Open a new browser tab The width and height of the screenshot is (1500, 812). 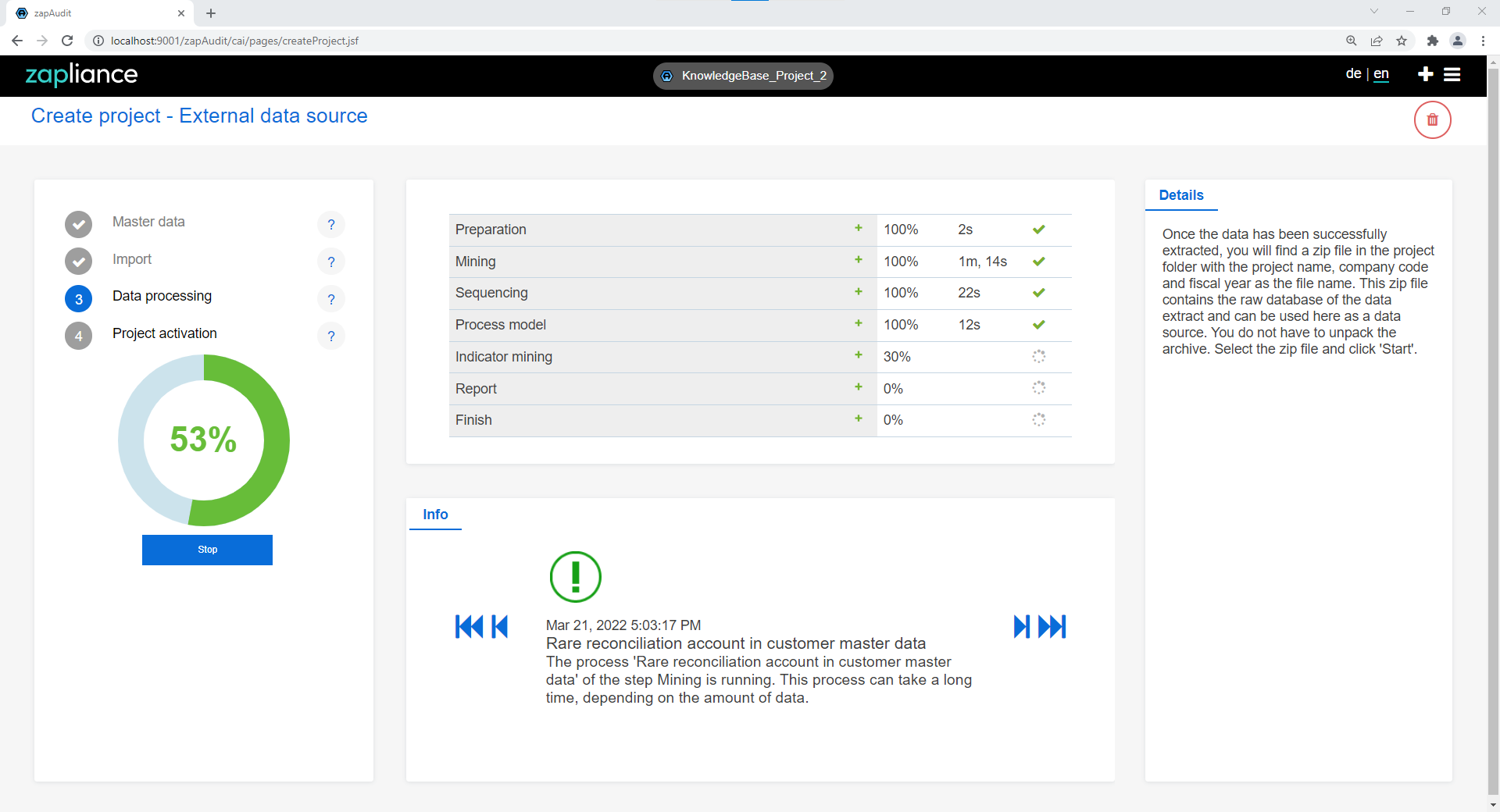point(211,13)
